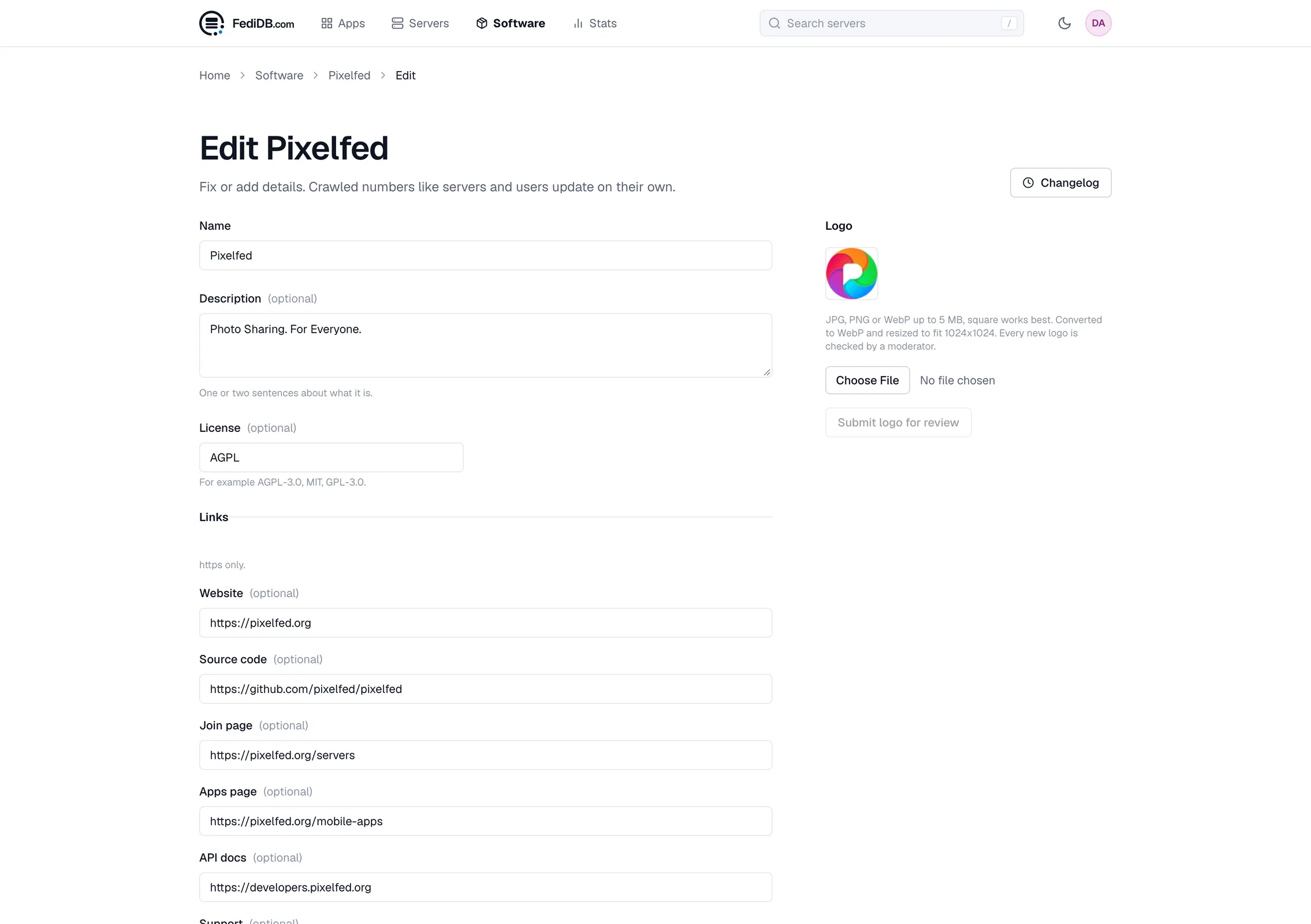Click Choose File for the logo
This screenshot has width=1311, height=924.
click(867, 380)
